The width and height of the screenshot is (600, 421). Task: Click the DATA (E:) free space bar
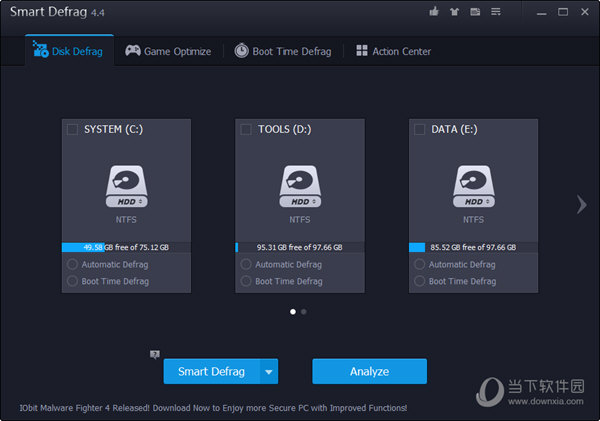click(x=474, y=247)
